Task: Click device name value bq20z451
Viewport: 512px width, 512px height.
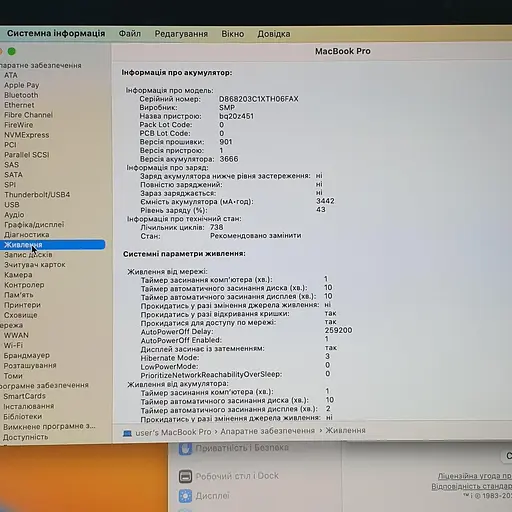Action: tap(236, 116)
